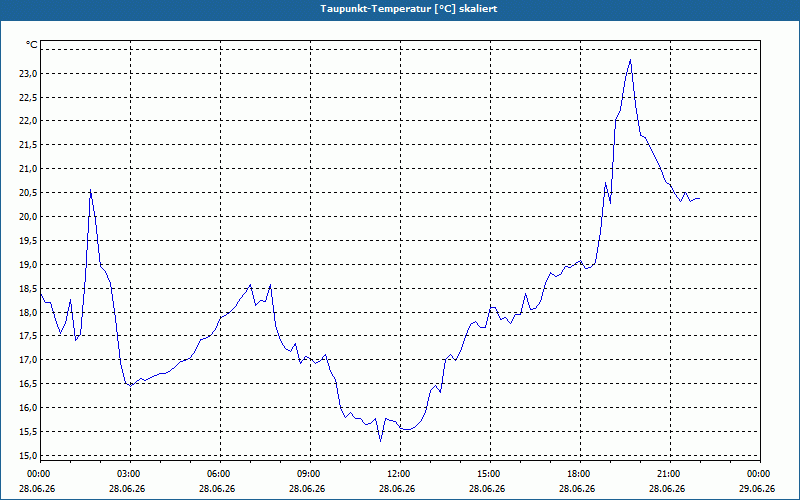Select the °C unit label on the axis

coord(32,45)
